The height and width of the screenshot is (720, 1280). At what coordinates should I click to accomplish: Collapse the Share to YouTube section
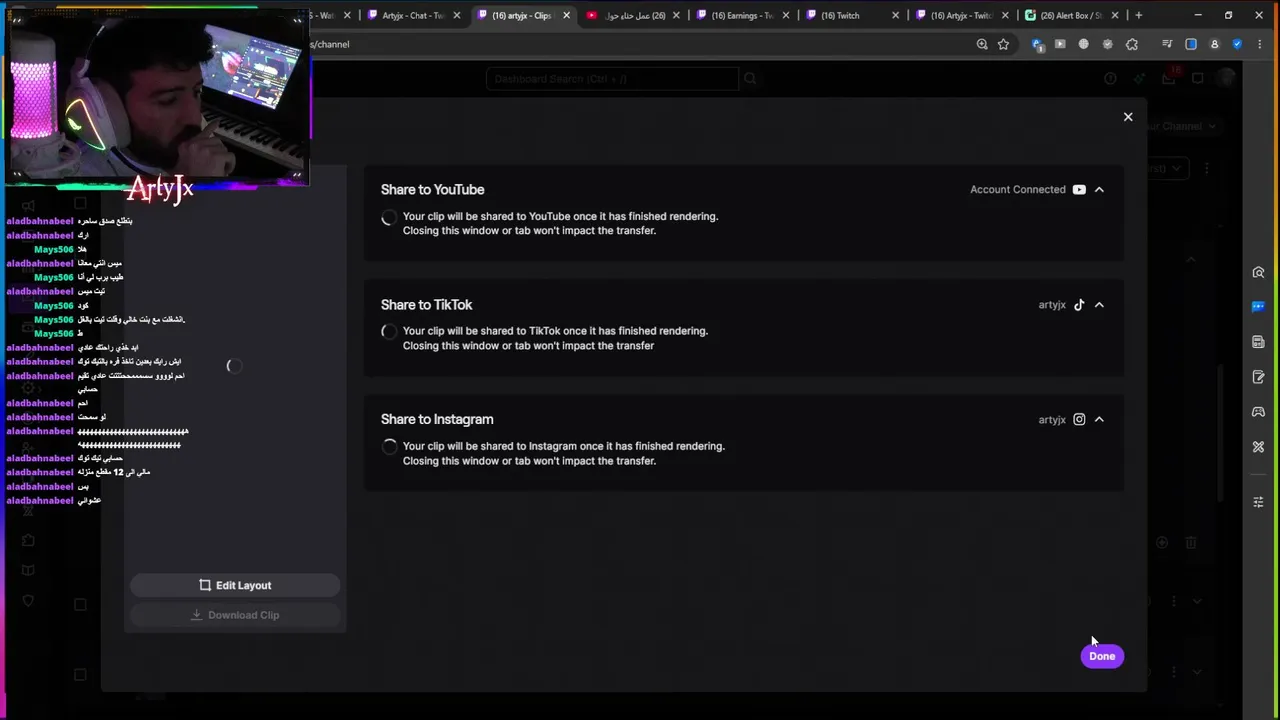pyautogui.click(x=1099, y=189)
